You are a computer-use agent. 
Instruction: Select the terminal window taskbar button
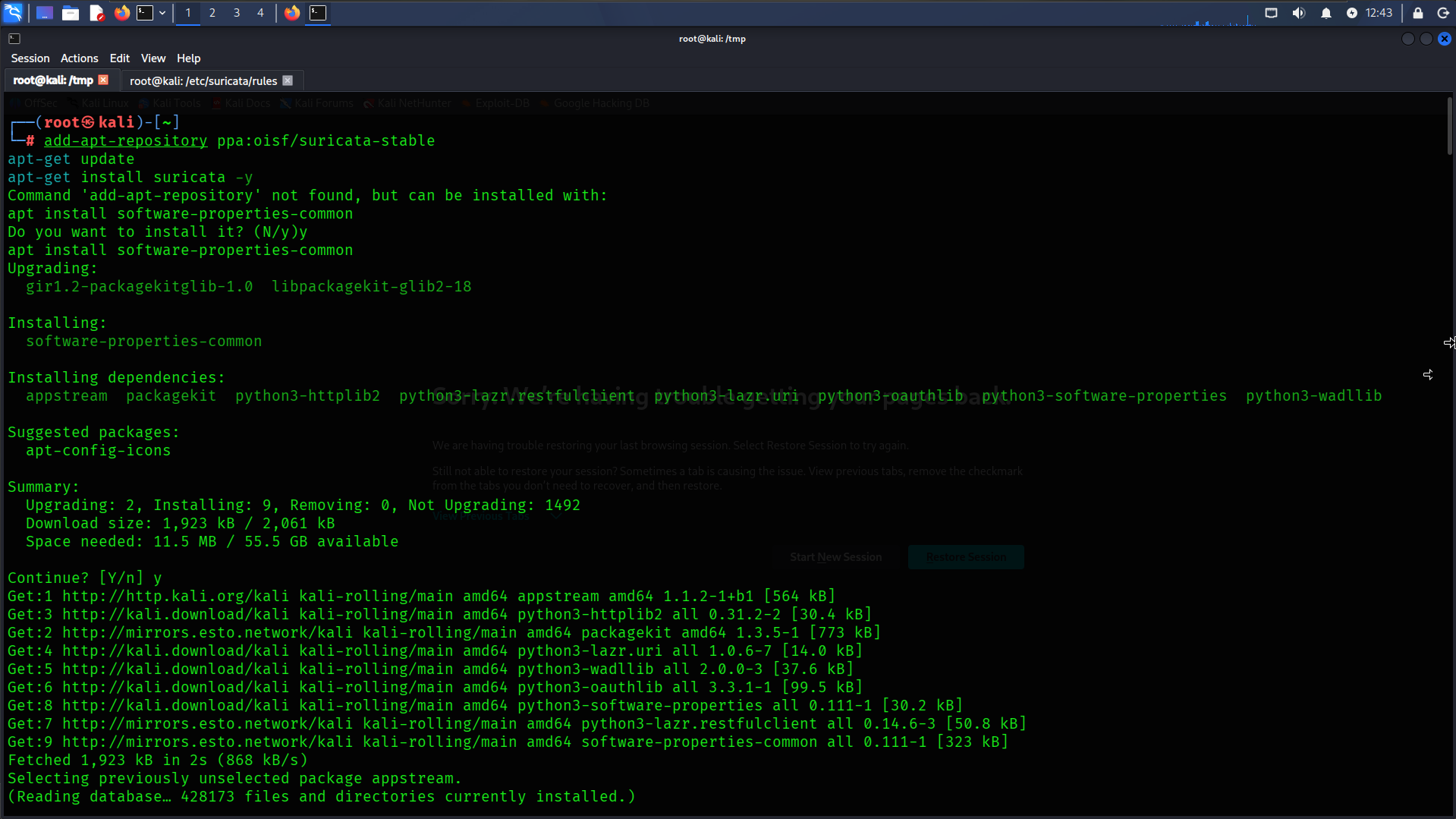(318, 13)
